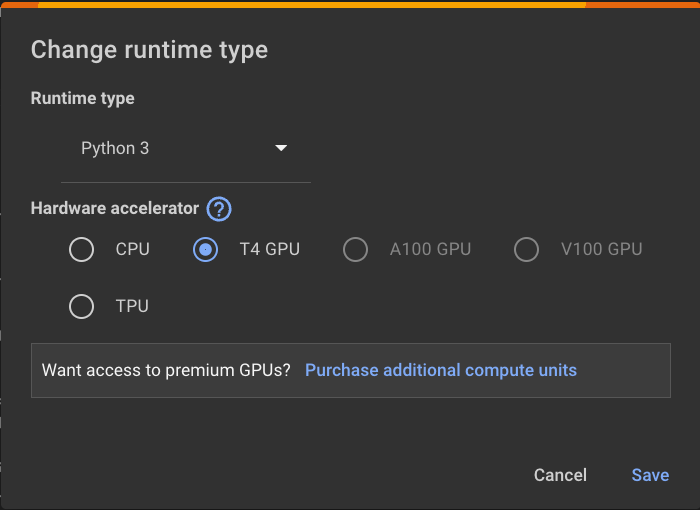Click the A100 GPU option label text

pos(430,249)
